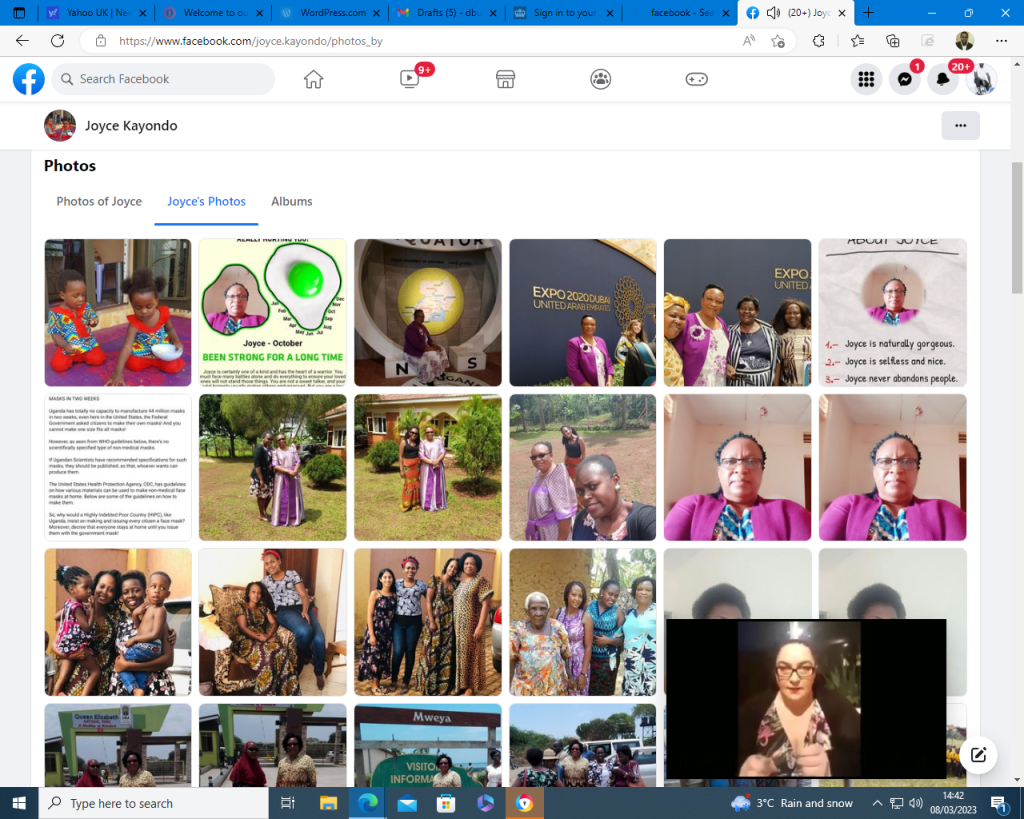Open the Facebook apps grid menu
1024x819 pixels.
866,80
